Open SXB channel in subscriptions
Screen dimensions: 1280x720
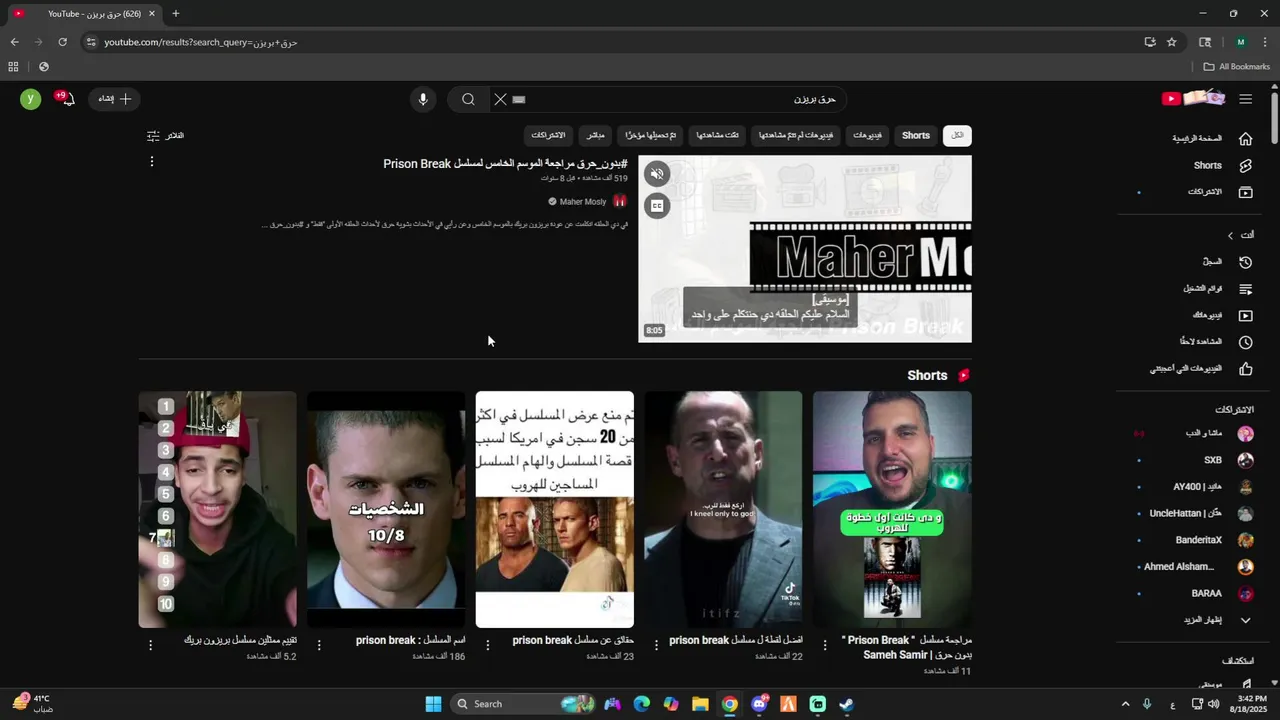coord(1212,460)
